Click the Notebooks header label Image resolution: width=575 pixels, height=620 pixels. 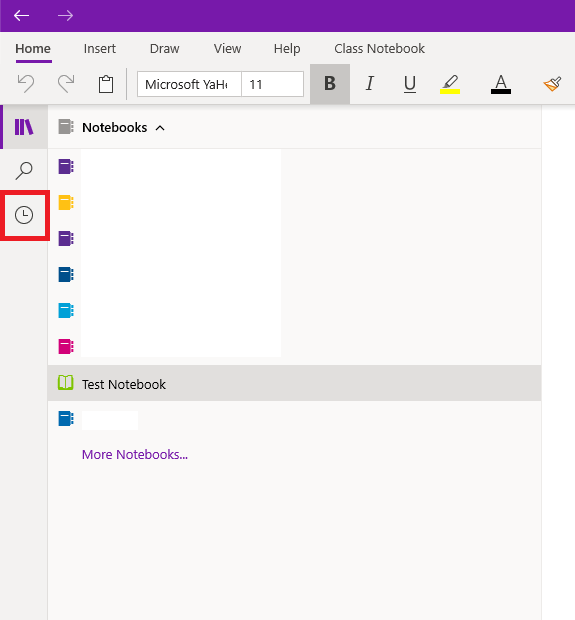click(x=115, y=127)
